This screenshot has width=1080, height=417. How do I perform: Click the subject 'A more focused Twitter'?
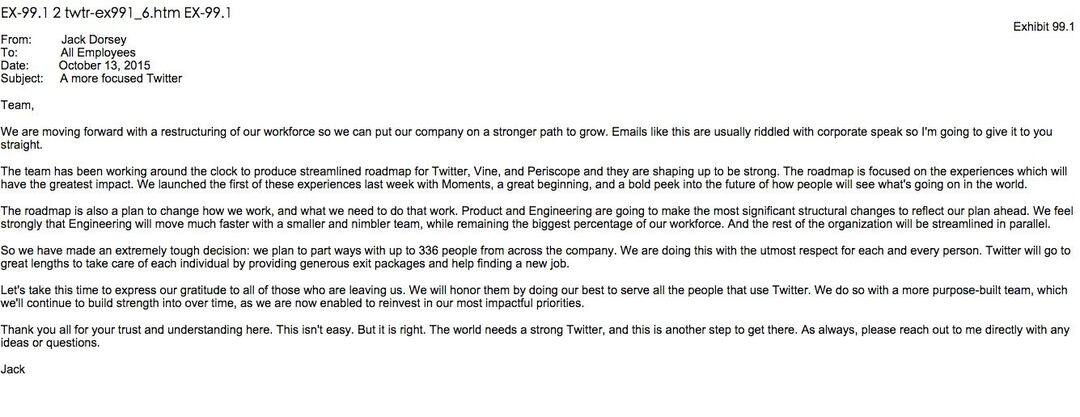(121, 79)
